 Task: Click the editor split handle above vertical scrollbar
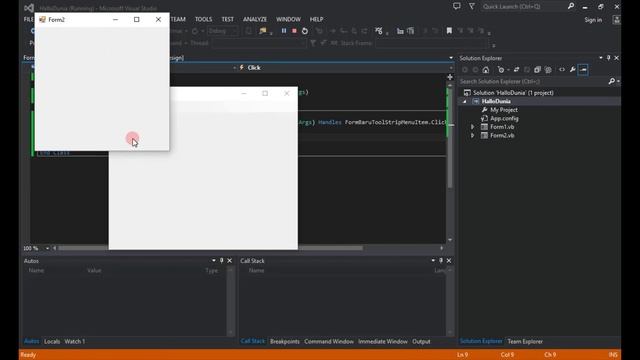[x=450, y=77]
